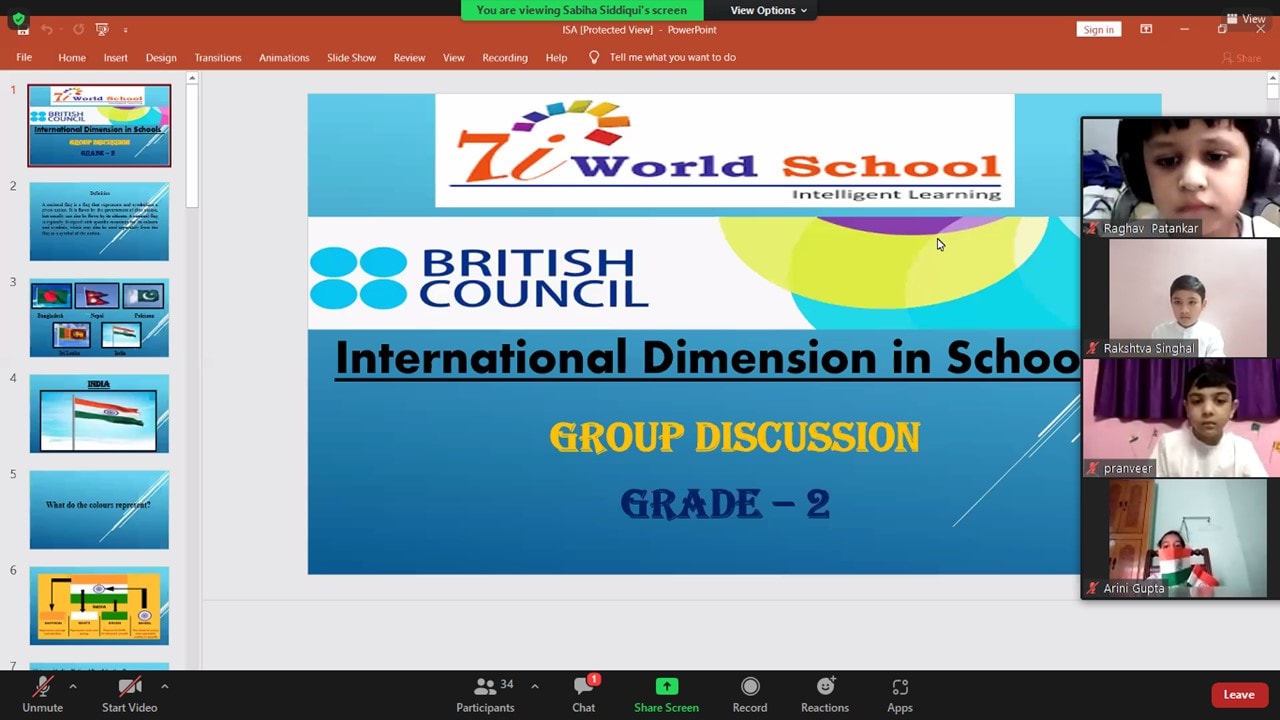This screenshot has height=720, width=1280.
Task: Open the View Options dropdown
Action: (768, 10)
